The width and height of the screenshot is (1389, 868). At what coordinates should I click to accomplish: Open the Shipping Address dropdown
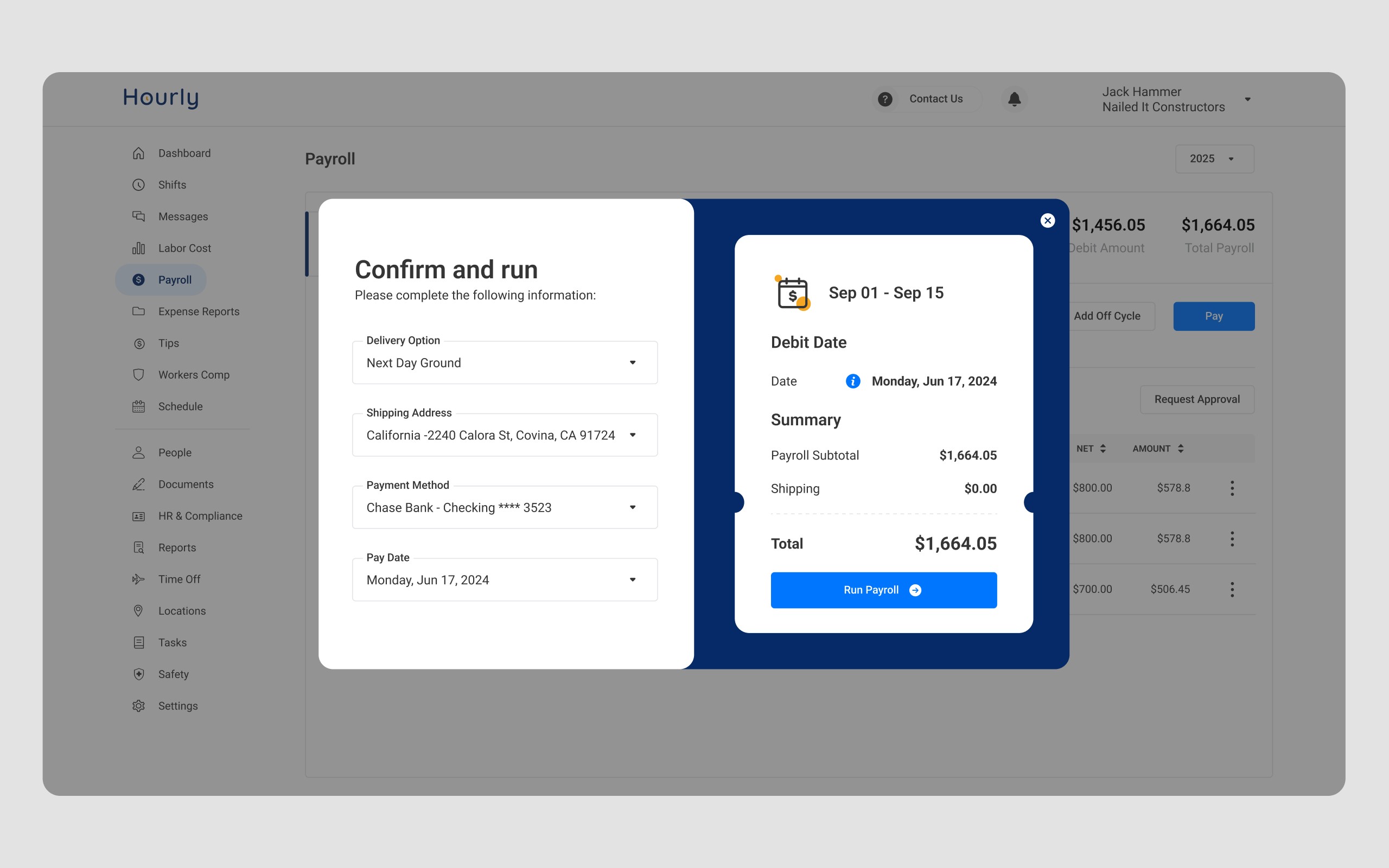632,435
